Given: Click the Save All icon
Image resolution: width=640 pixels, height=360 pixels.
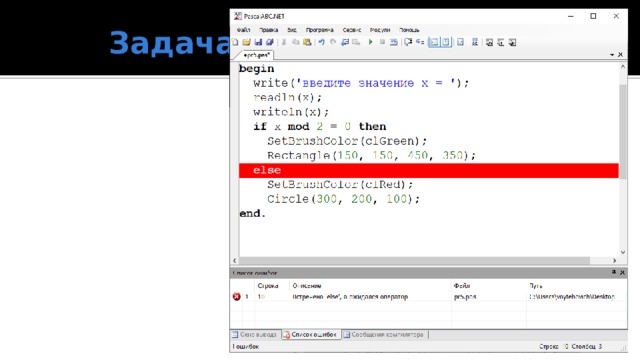Looking at the screenshot, I should point(269,42).
